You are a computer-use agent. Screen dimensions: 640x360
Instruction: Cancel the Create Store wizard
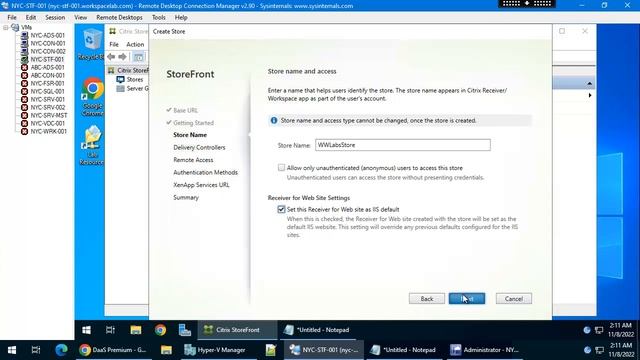513,299
